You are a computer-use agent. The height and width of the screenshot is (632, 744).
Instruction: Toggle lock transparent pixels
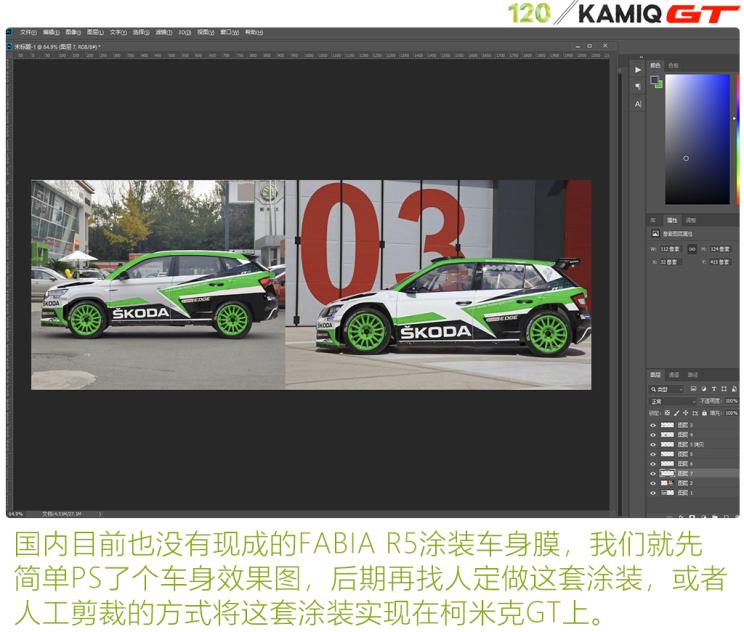(667, 413)
